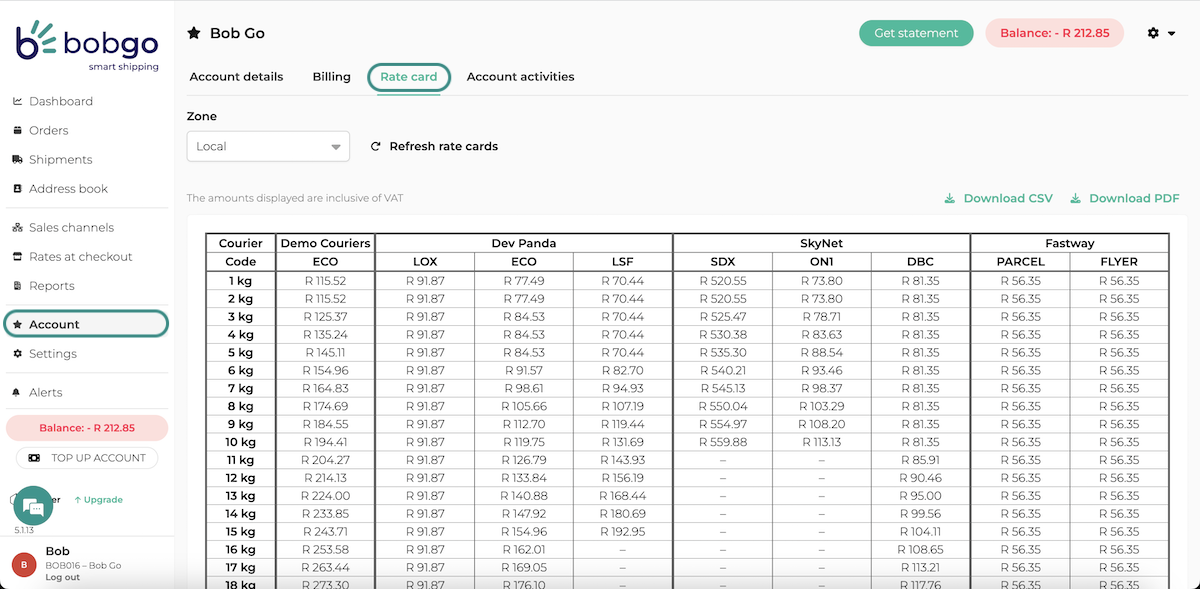This screenshot has height=589, width=1200.
Task: Open Shipments from the sidebar
Action: (x=60, y=159)
